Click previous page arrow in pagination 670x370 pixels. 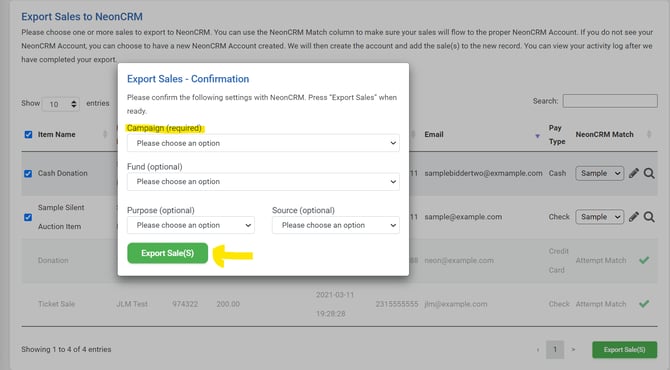click(x=538, y=349)
